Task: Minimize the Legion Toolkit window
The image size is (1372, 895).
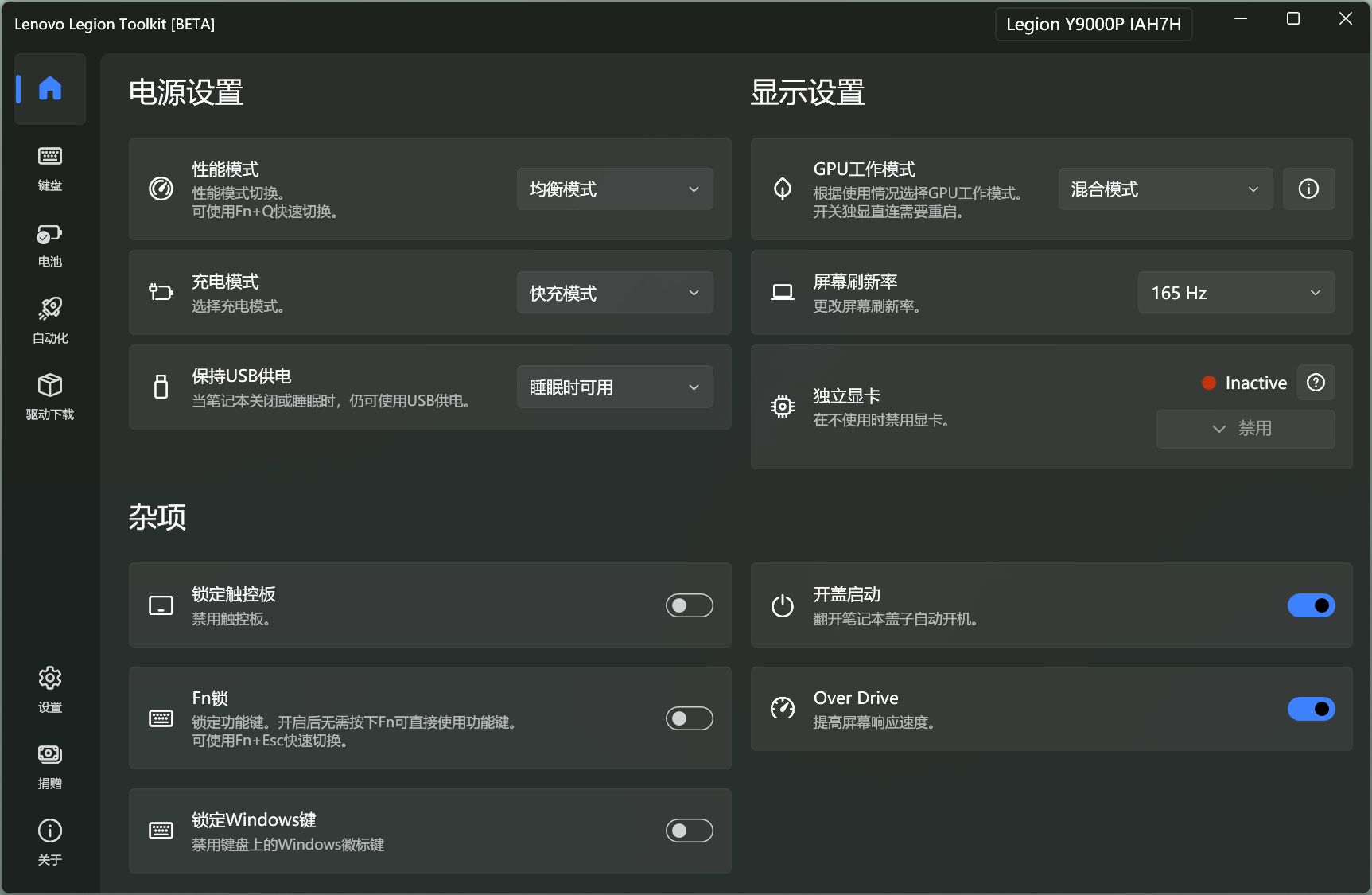Action: 1241,18
